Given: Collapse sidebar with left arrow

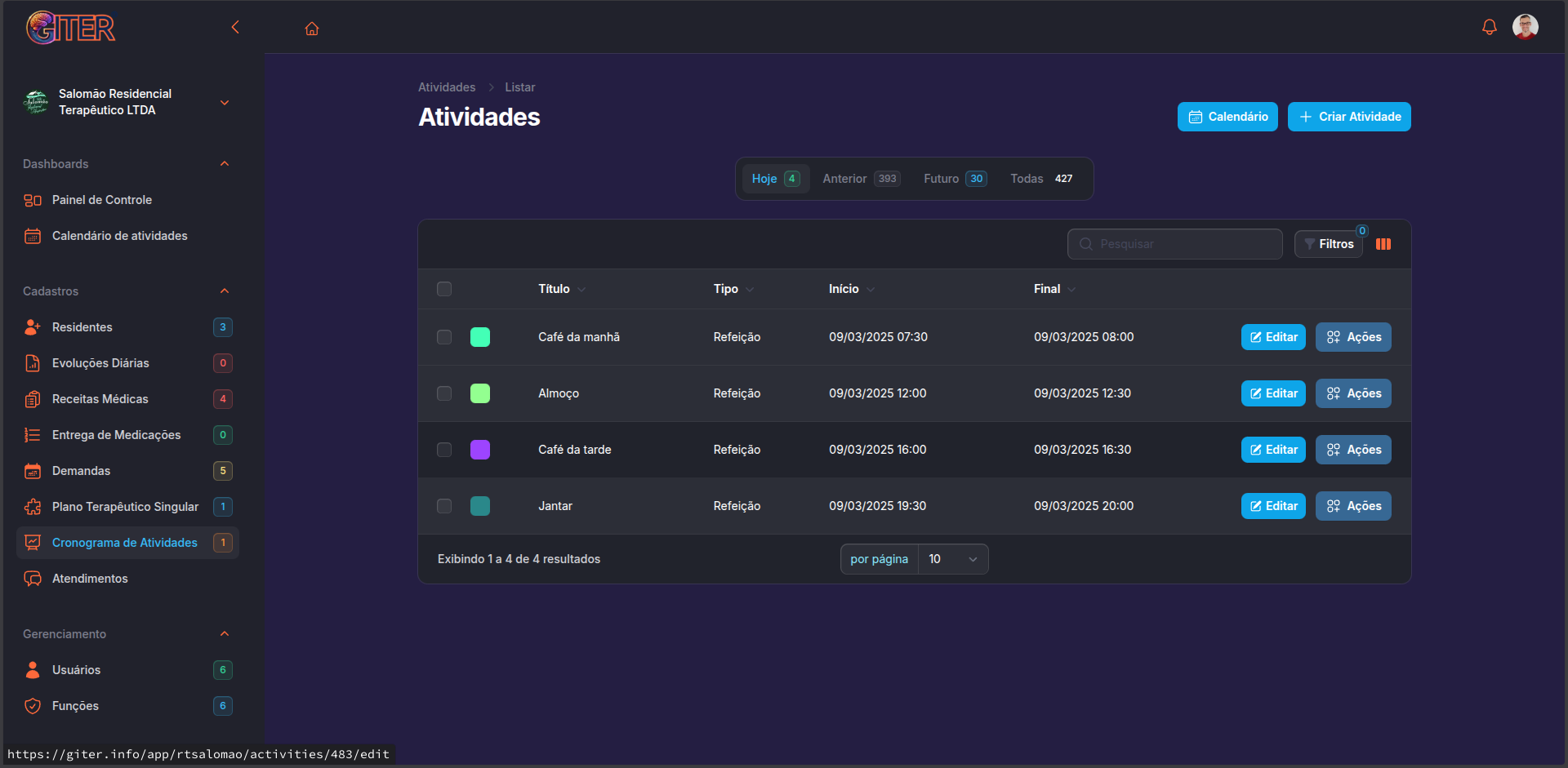Looking at the screenshot, I should coord(235,28).
